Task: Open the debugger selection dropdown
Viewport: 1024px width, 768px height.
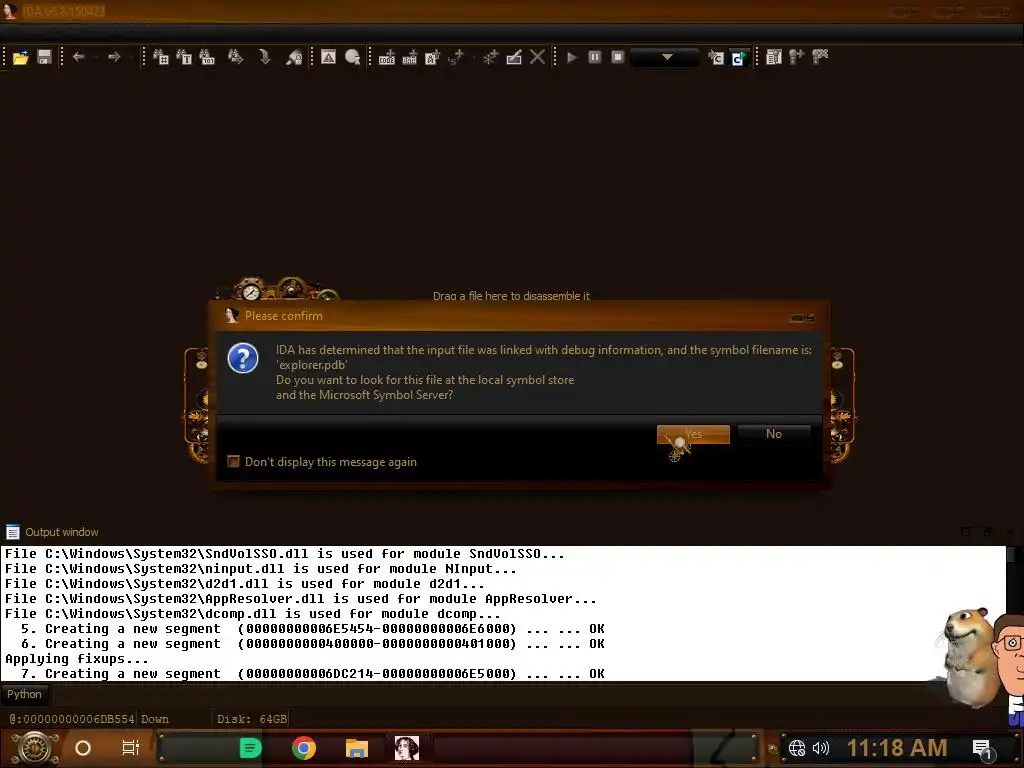Action: point(665,57)
